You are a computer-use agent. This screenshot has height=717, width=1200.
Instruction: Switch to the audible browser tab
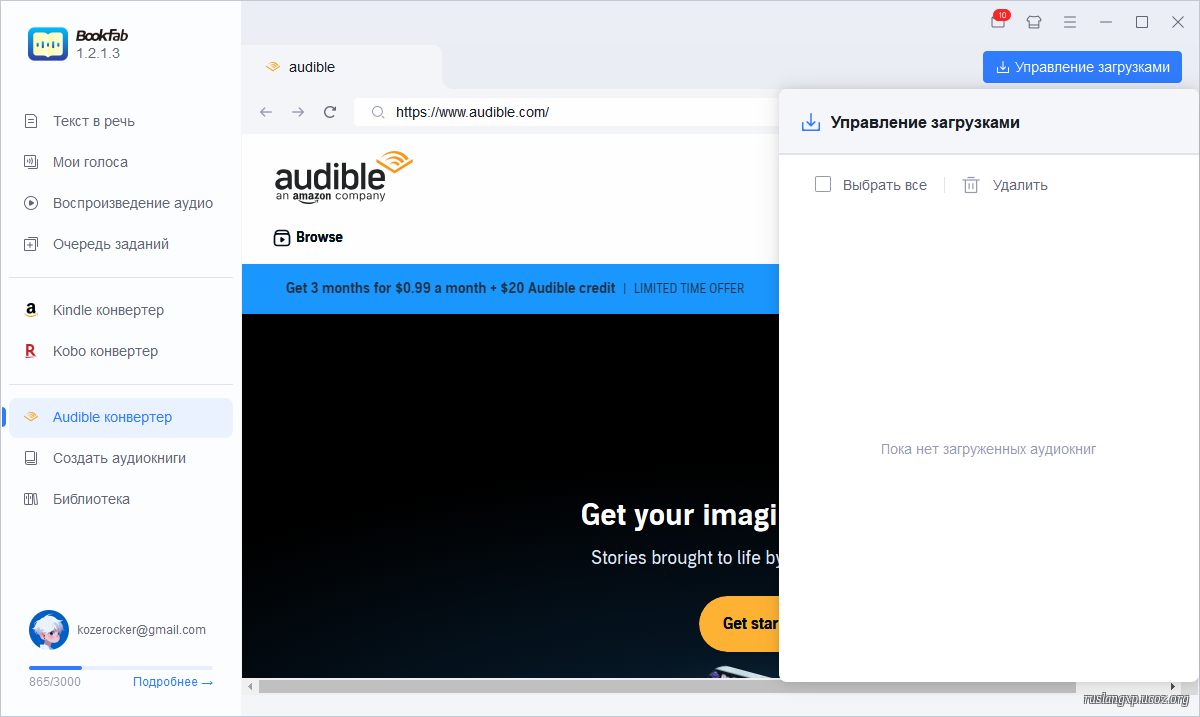pos(311,67)
